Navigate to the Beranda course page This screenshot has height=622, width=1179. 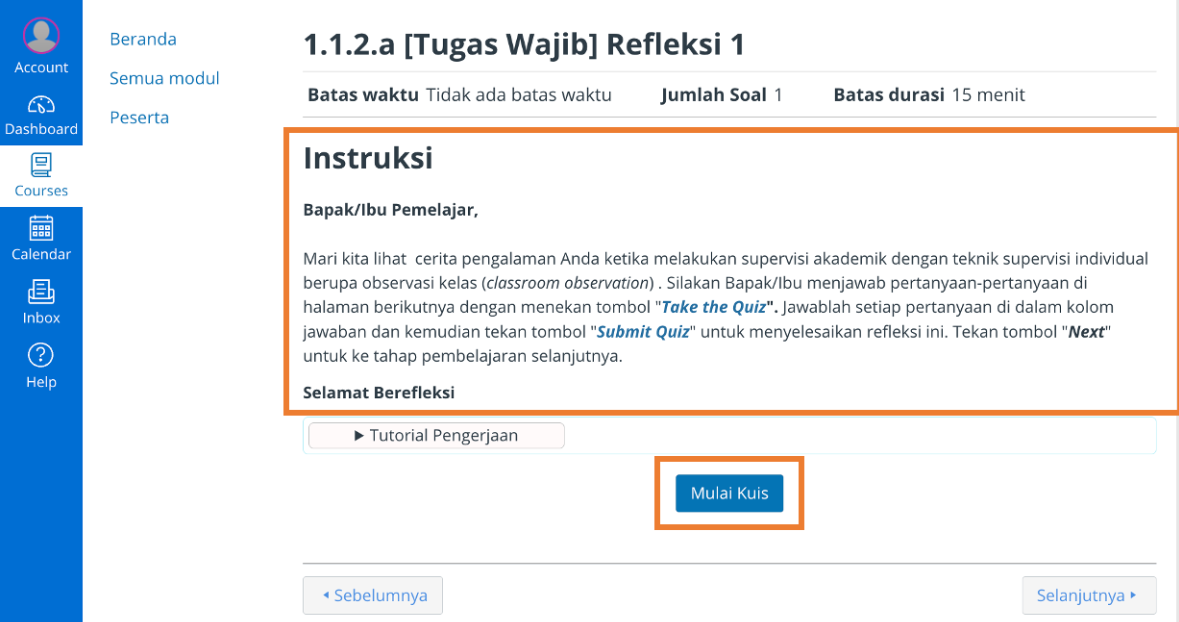click(x=143, y=39)
